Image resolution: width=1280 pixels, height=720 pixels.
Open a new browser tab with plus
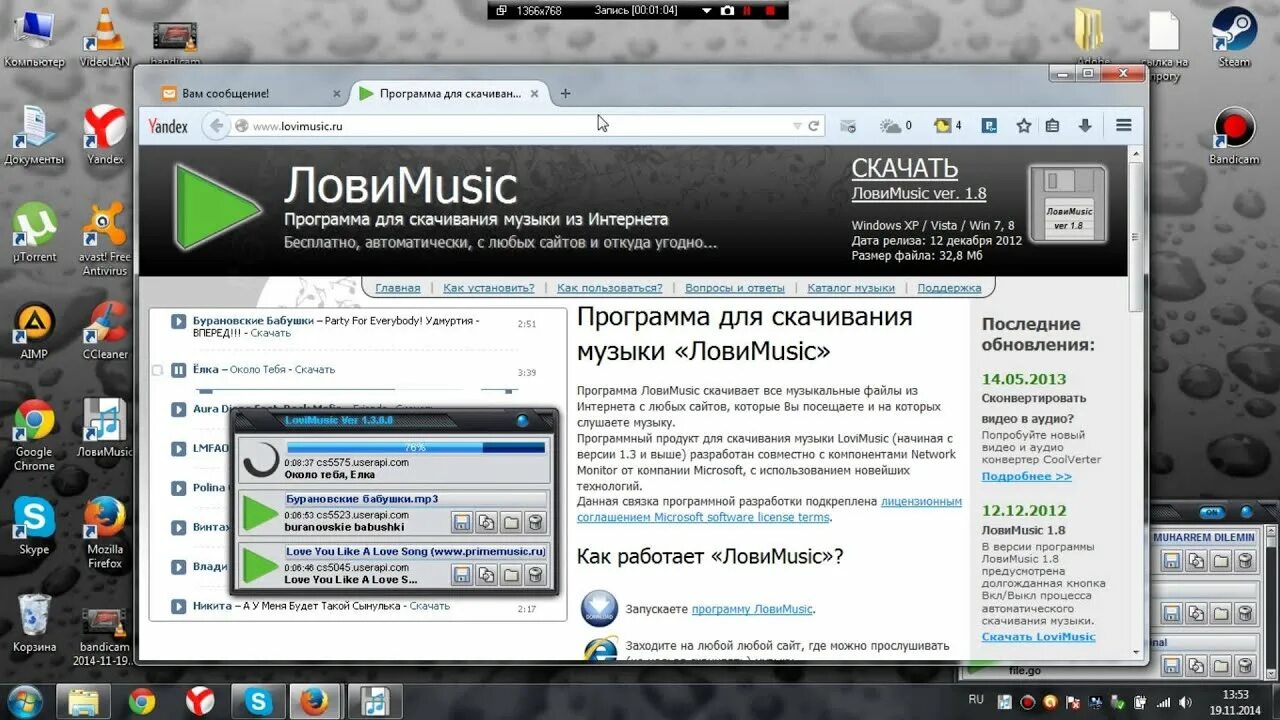click(565, 94)
